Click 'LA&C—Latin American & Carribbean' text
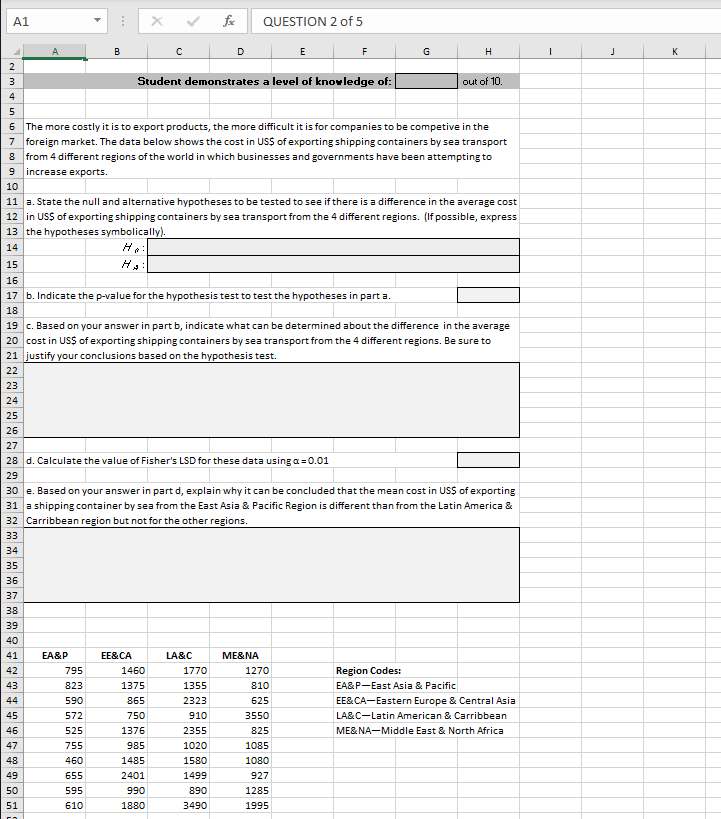This screenshot has height=819, width=721. [x=421, y=716]
